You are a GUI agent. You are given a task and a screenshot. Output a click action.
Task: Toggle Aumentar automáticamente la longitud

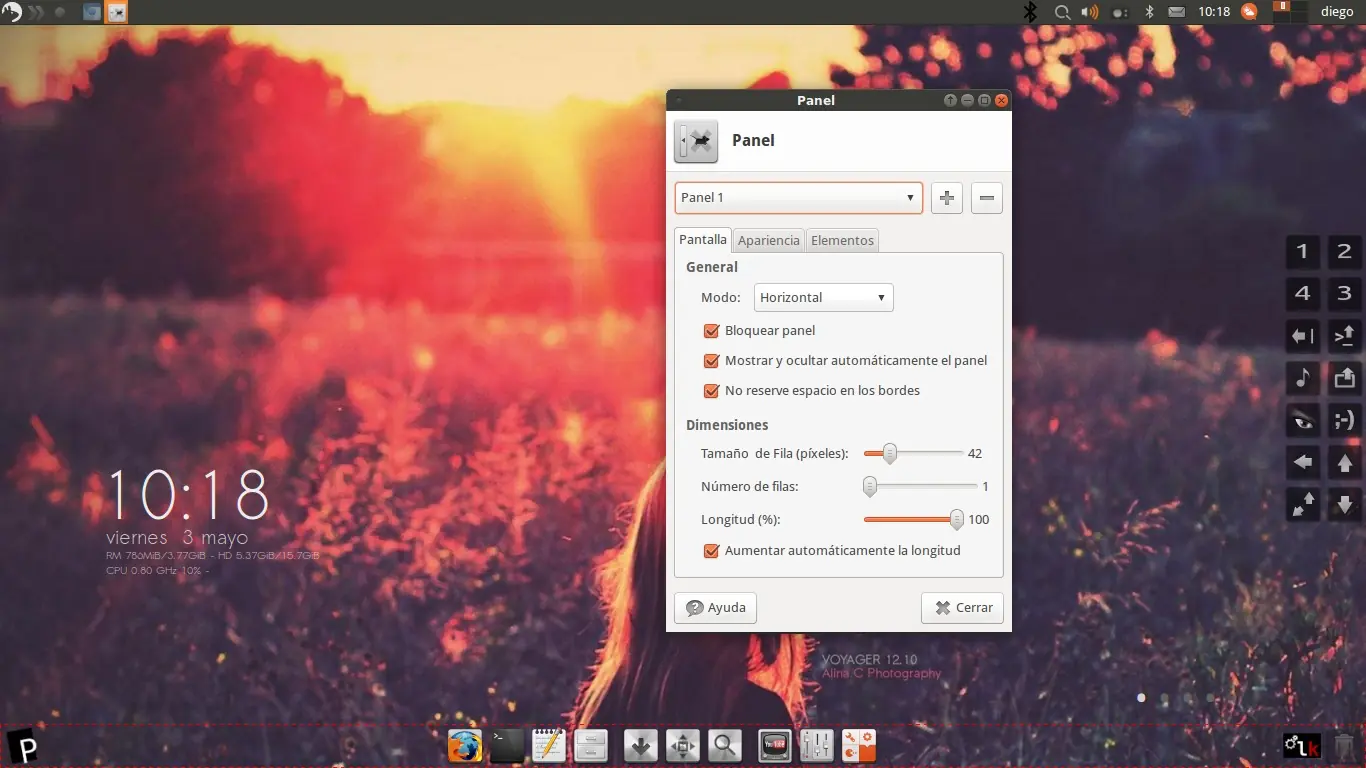tap(712, 551)
